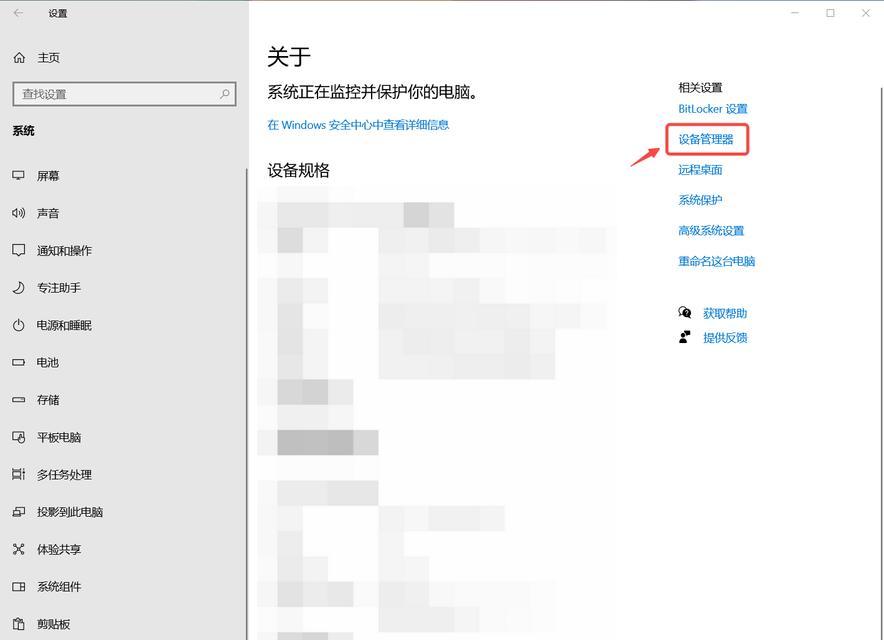Click the 相关设置 heading
The height and width of the screenshot is (640, 884).
(700, 87)
